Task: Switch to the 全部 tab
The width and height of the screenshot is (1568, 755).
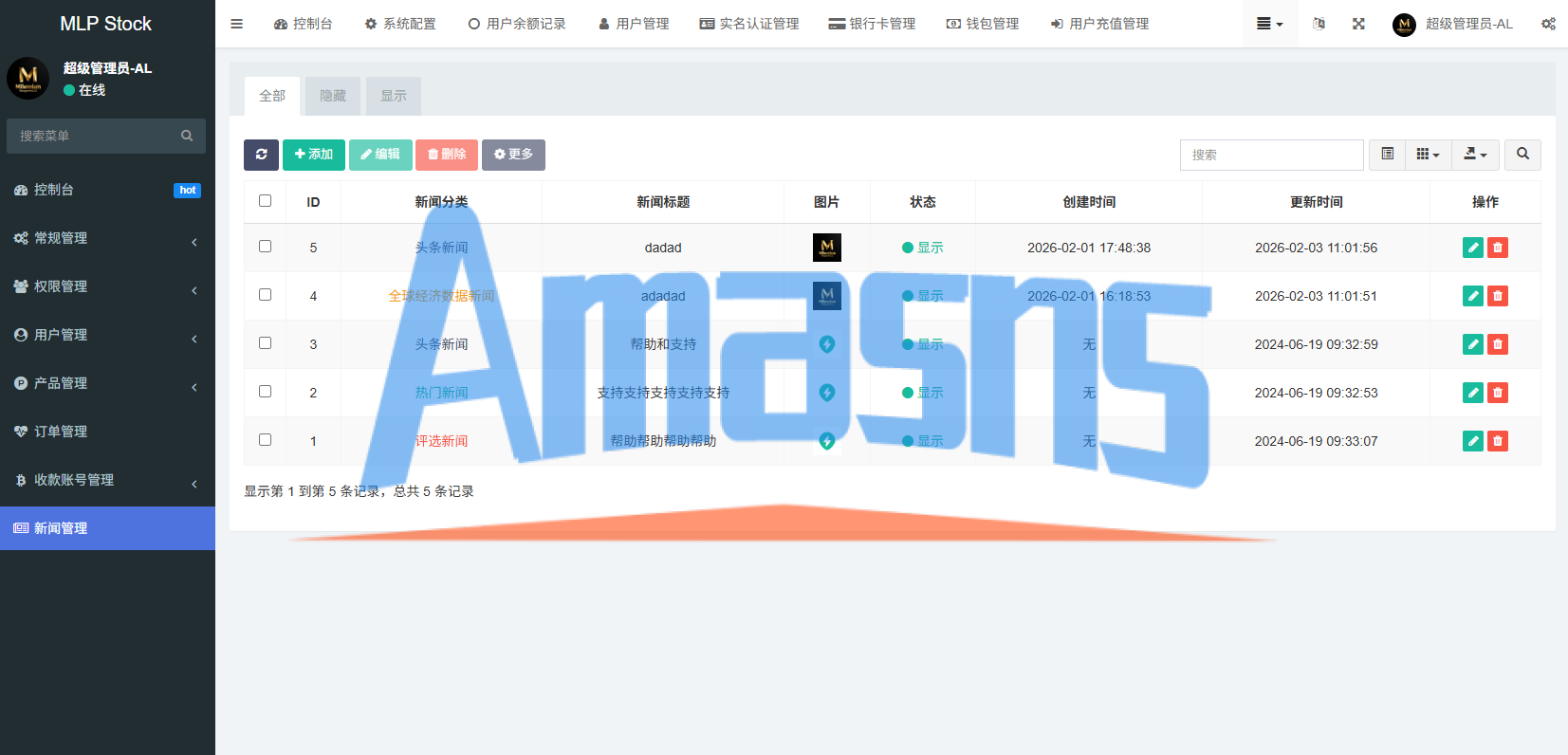Action: [x=272, y=96]
